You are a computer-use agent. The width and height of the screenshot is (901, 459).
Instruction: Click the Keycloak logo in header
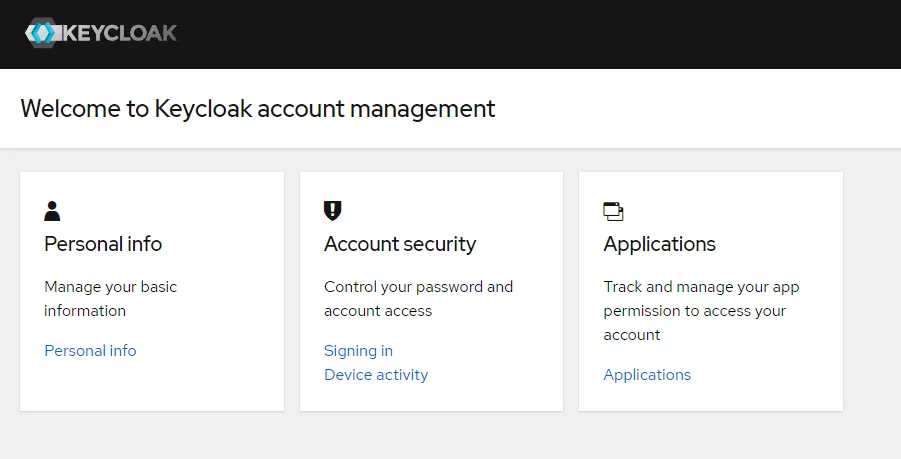point(101,33)
